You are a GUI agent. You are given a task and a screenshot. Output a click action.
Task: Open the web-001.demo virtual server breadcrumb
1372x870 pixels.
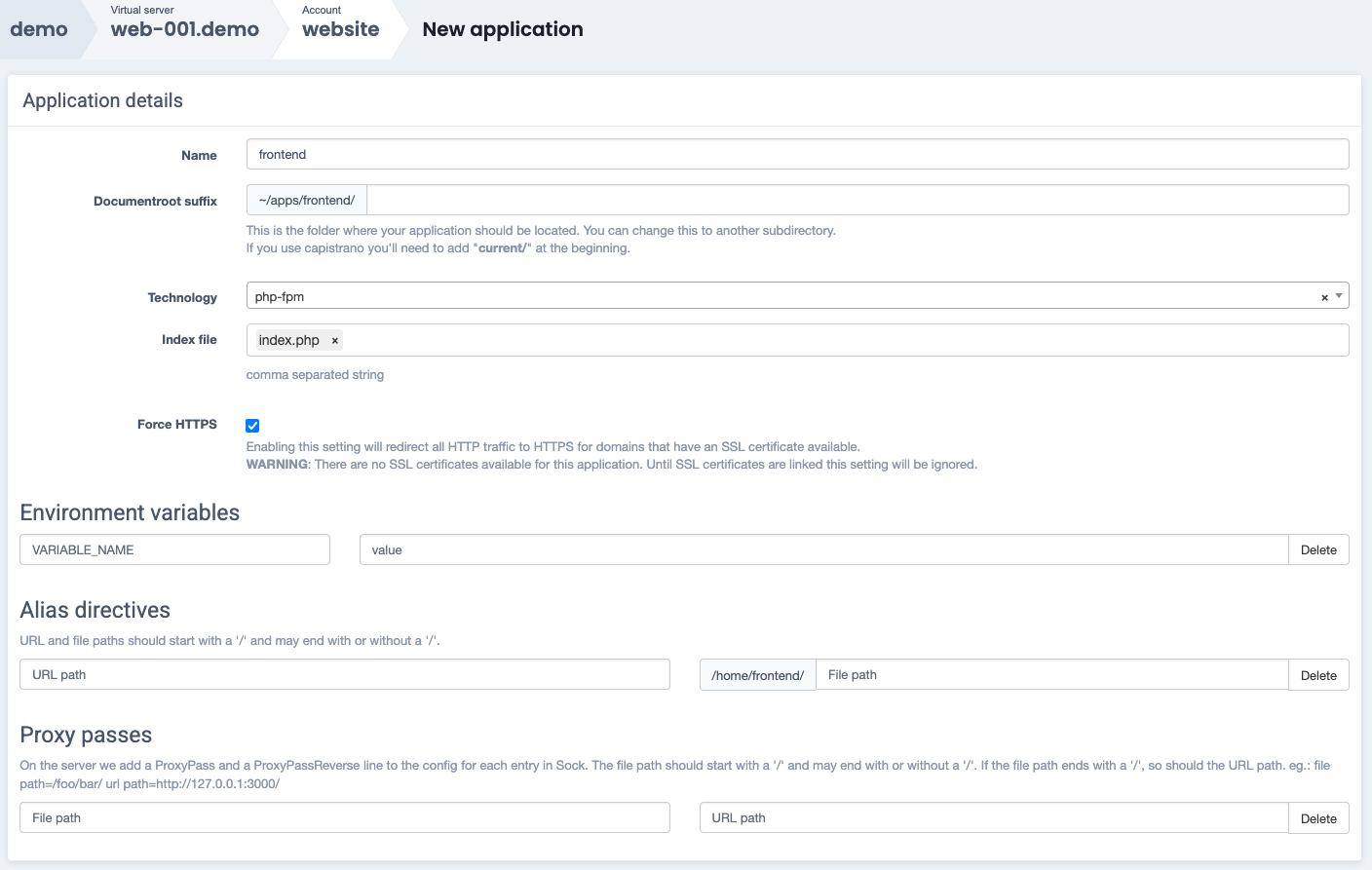[x=184, y=29]
